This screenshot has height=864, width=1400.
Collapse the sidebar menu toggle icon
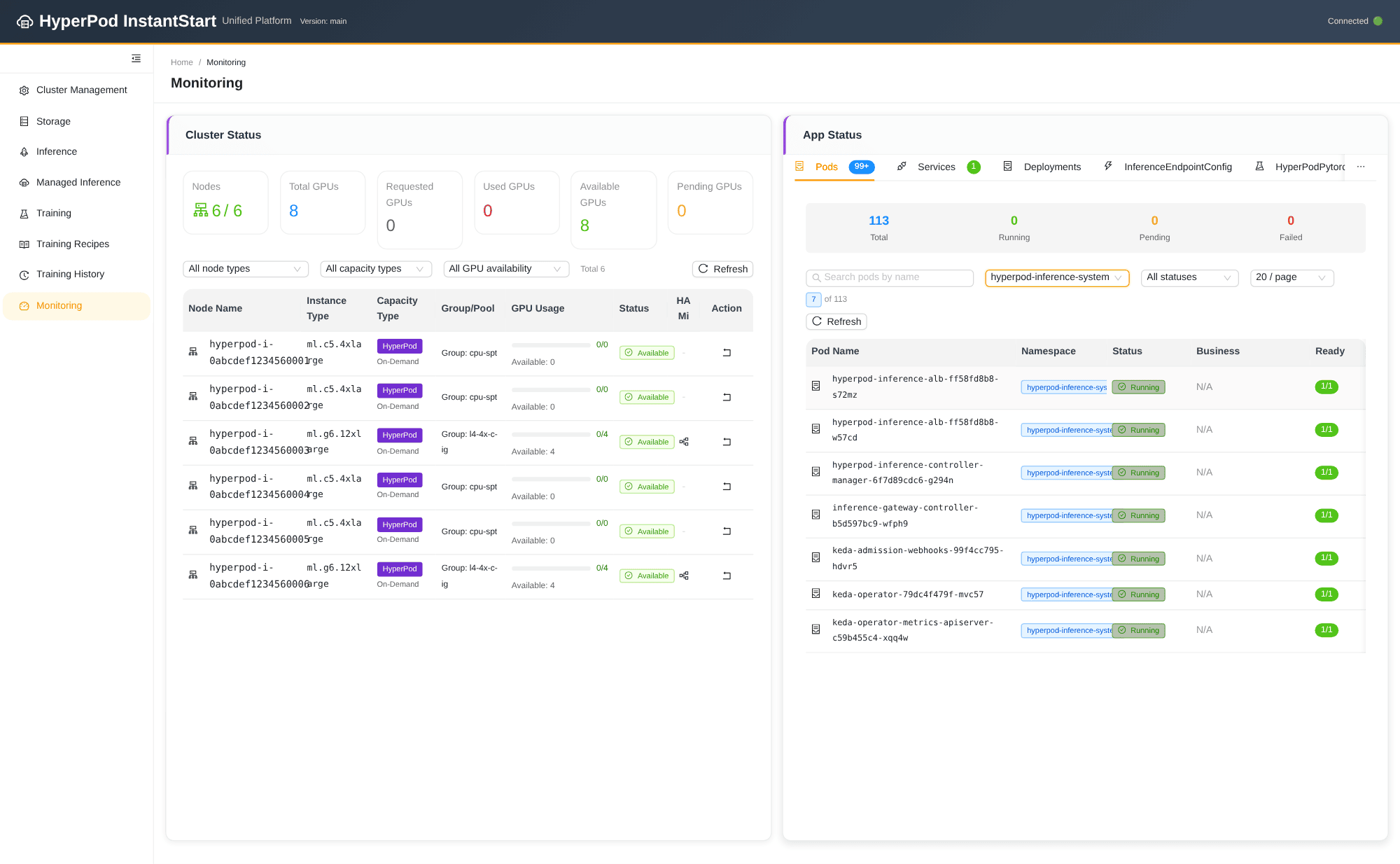pyautogui.click(x=136, y=59)
